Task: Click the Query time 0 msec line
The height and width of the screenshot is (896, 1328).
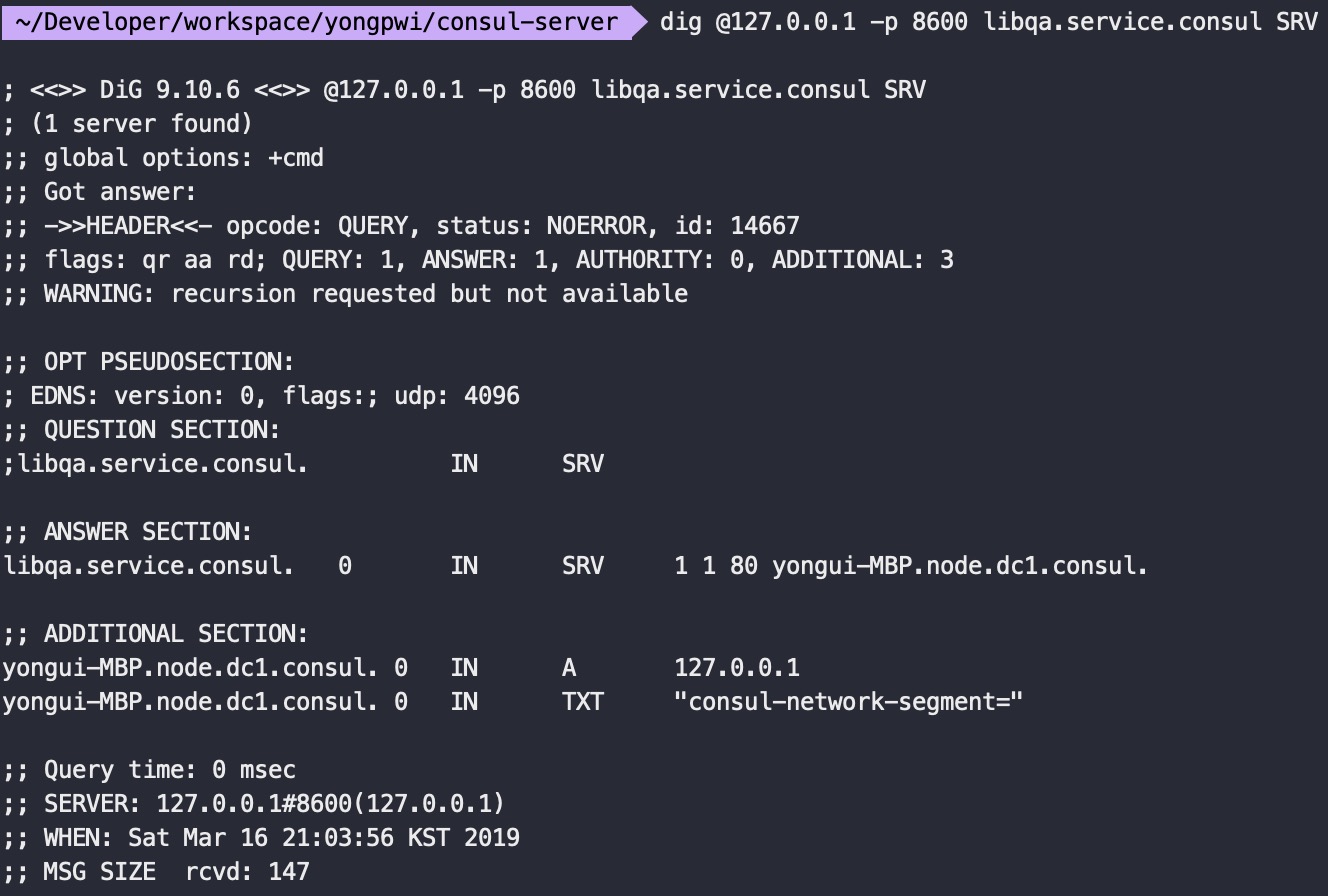Action: tap(149, 770)
